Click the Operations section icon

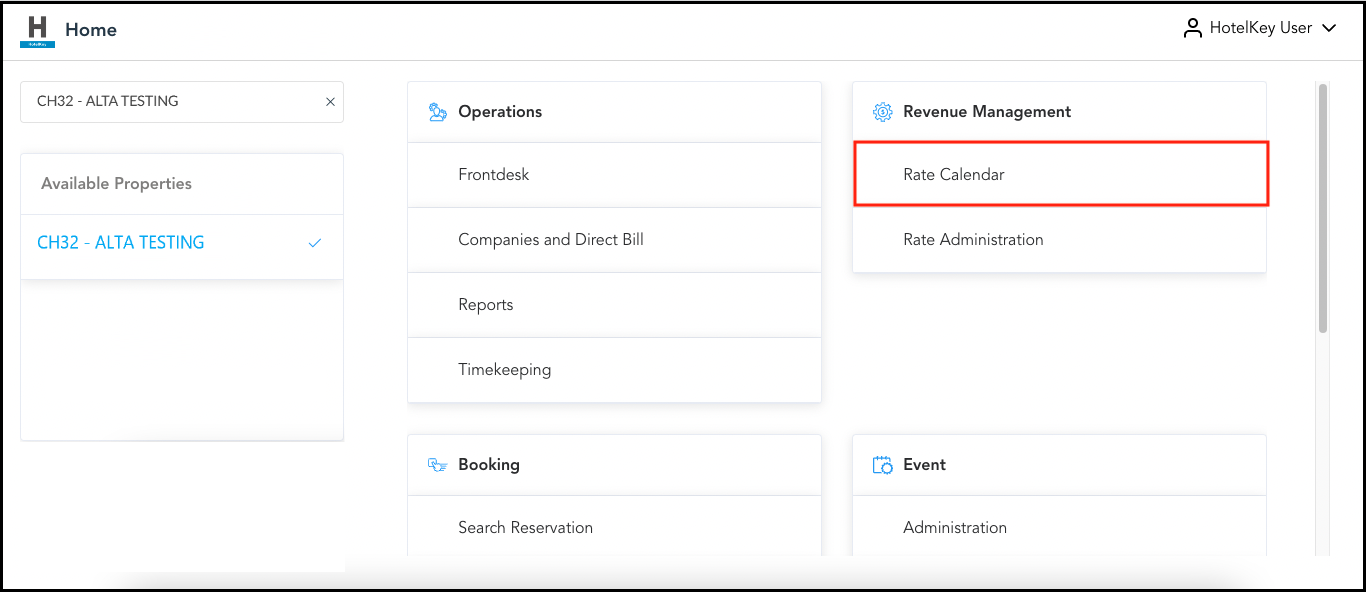pos(437,112)
